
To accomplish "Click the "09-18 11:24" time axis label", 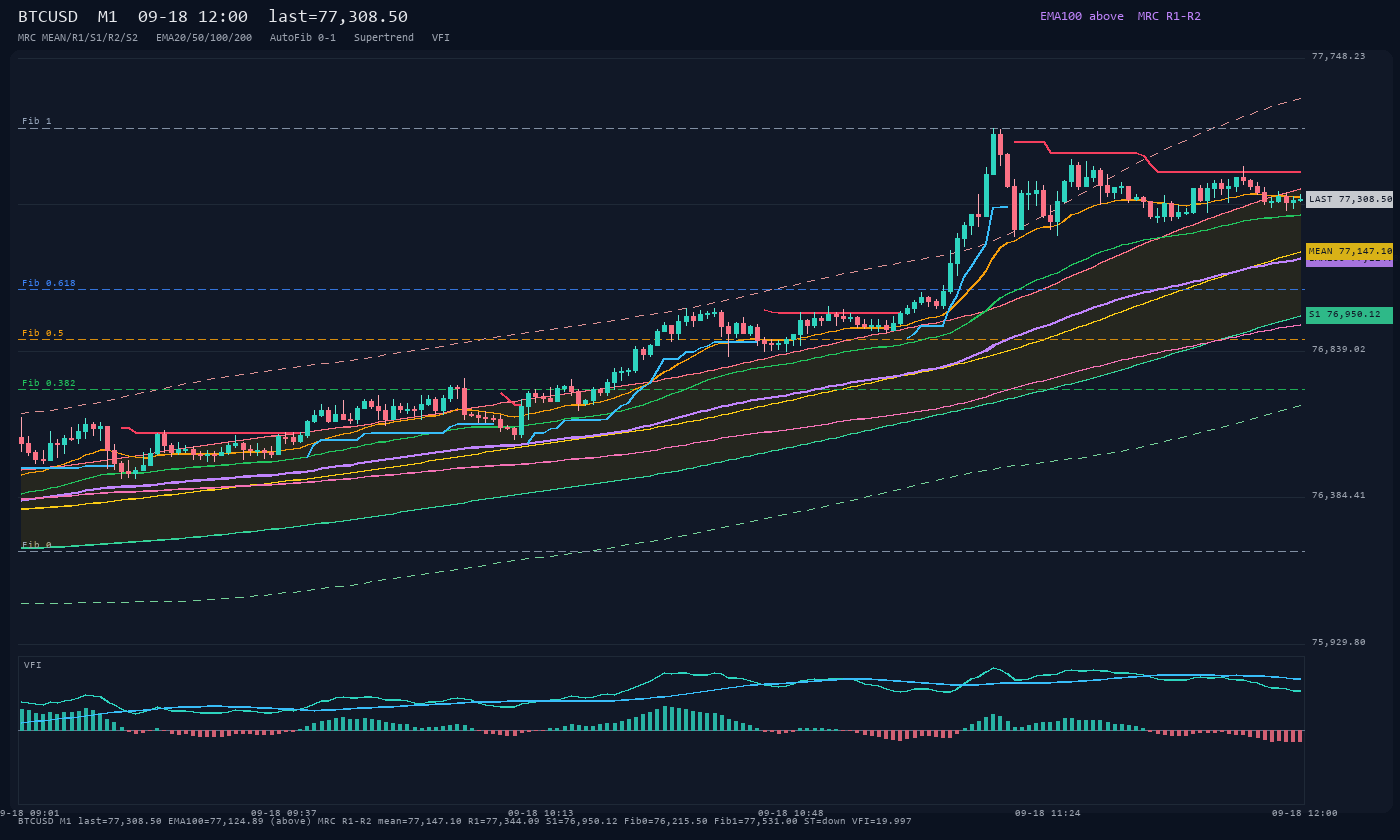I will pos(1048,813).
